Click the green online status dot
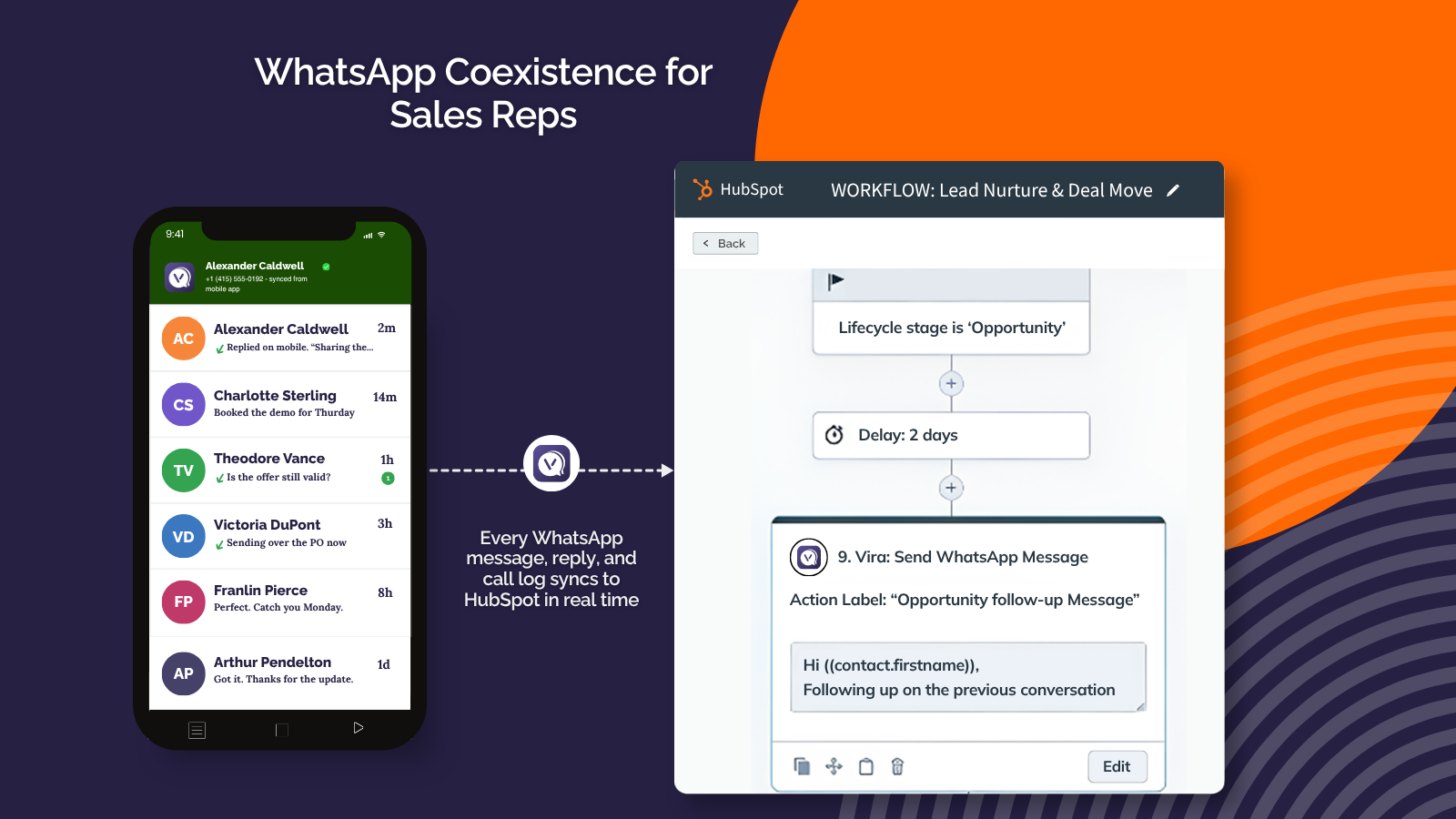 (326, 267)
